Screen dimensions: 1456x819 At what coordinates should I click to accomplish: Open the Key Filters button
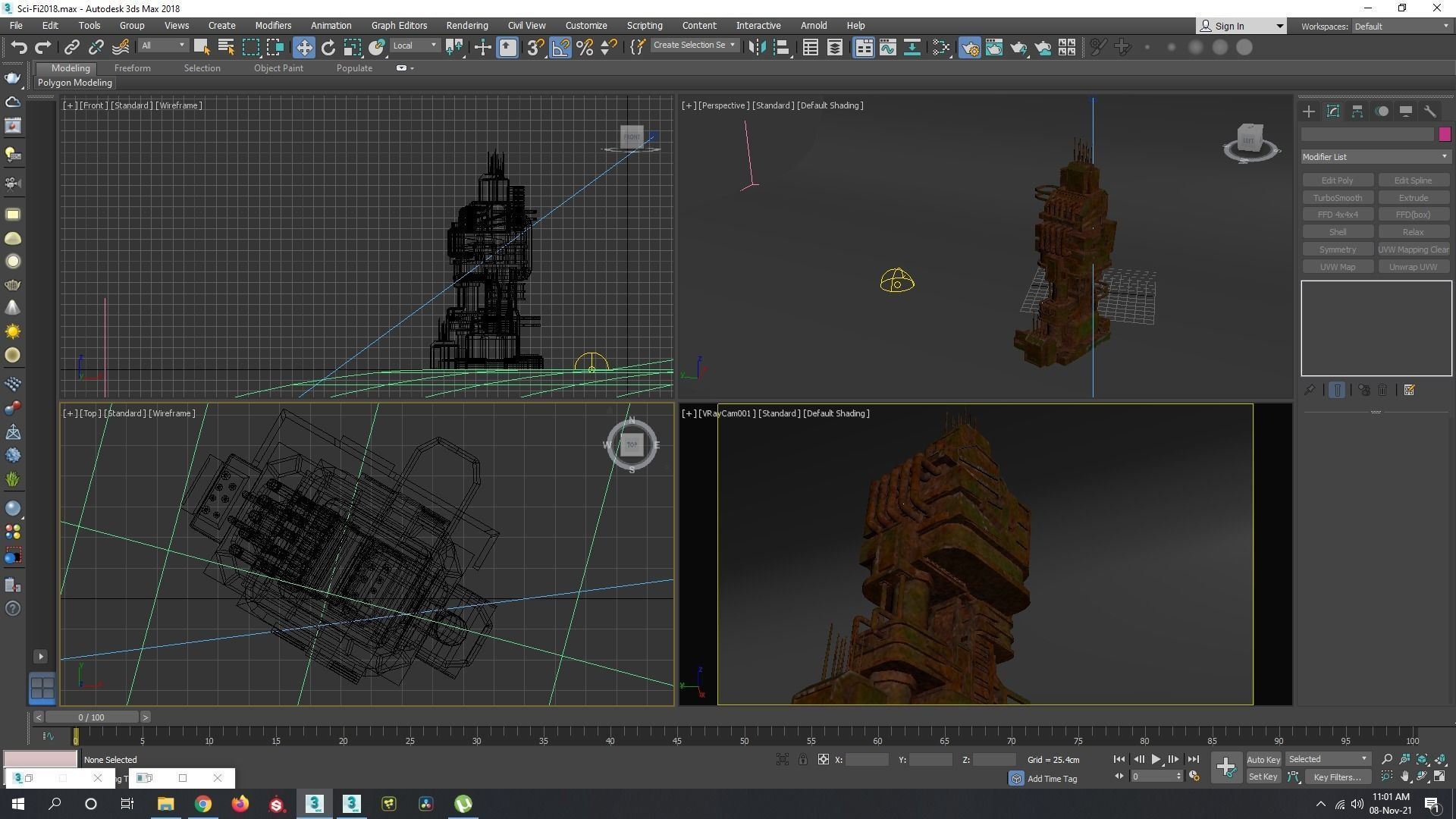(x=1337, y=777)
